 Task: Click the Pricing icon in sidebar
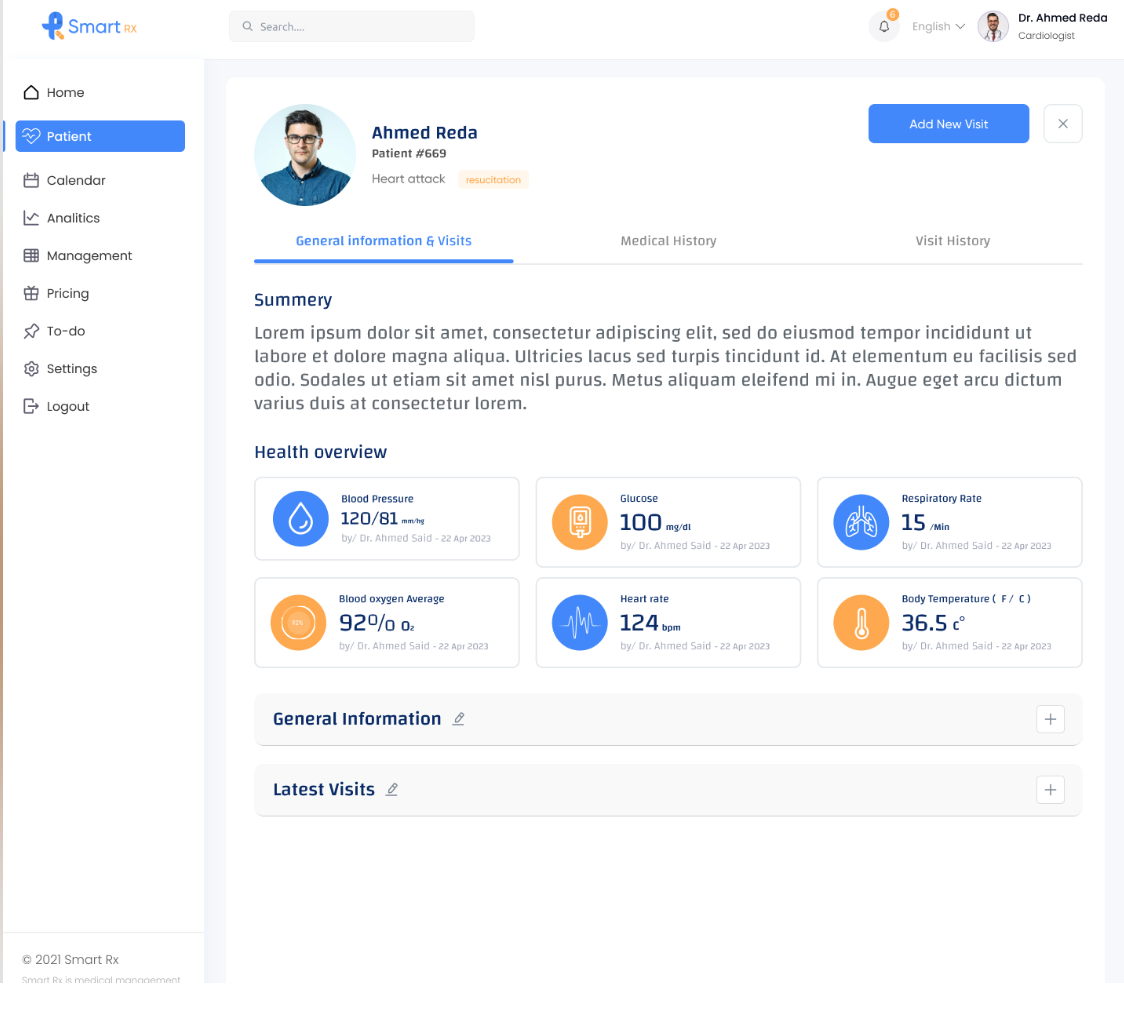point(30,293)
